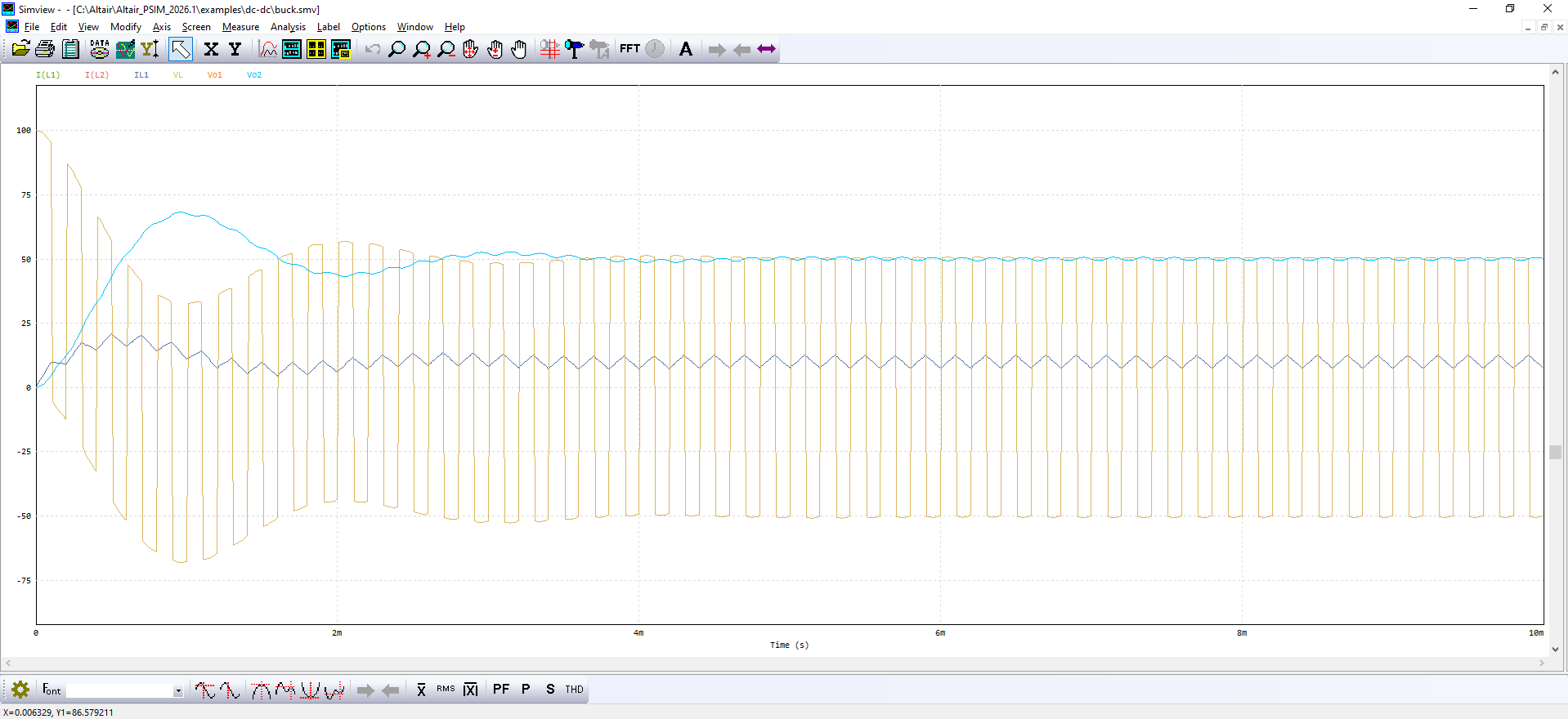Click the vertical scrollbar up arrow

tap(1555, 72)
